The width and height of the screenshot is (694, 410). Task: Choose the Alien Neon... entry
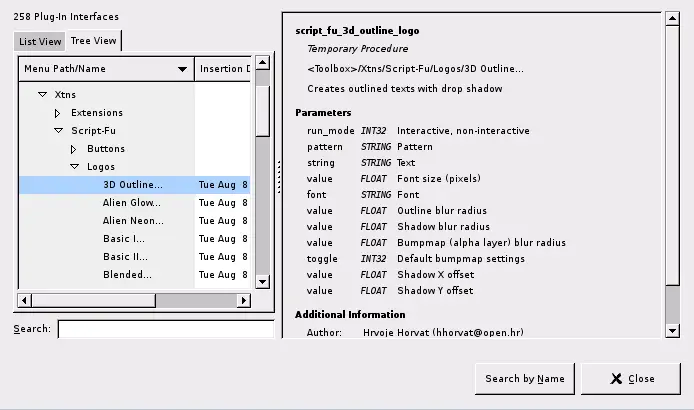coord(132,221)
